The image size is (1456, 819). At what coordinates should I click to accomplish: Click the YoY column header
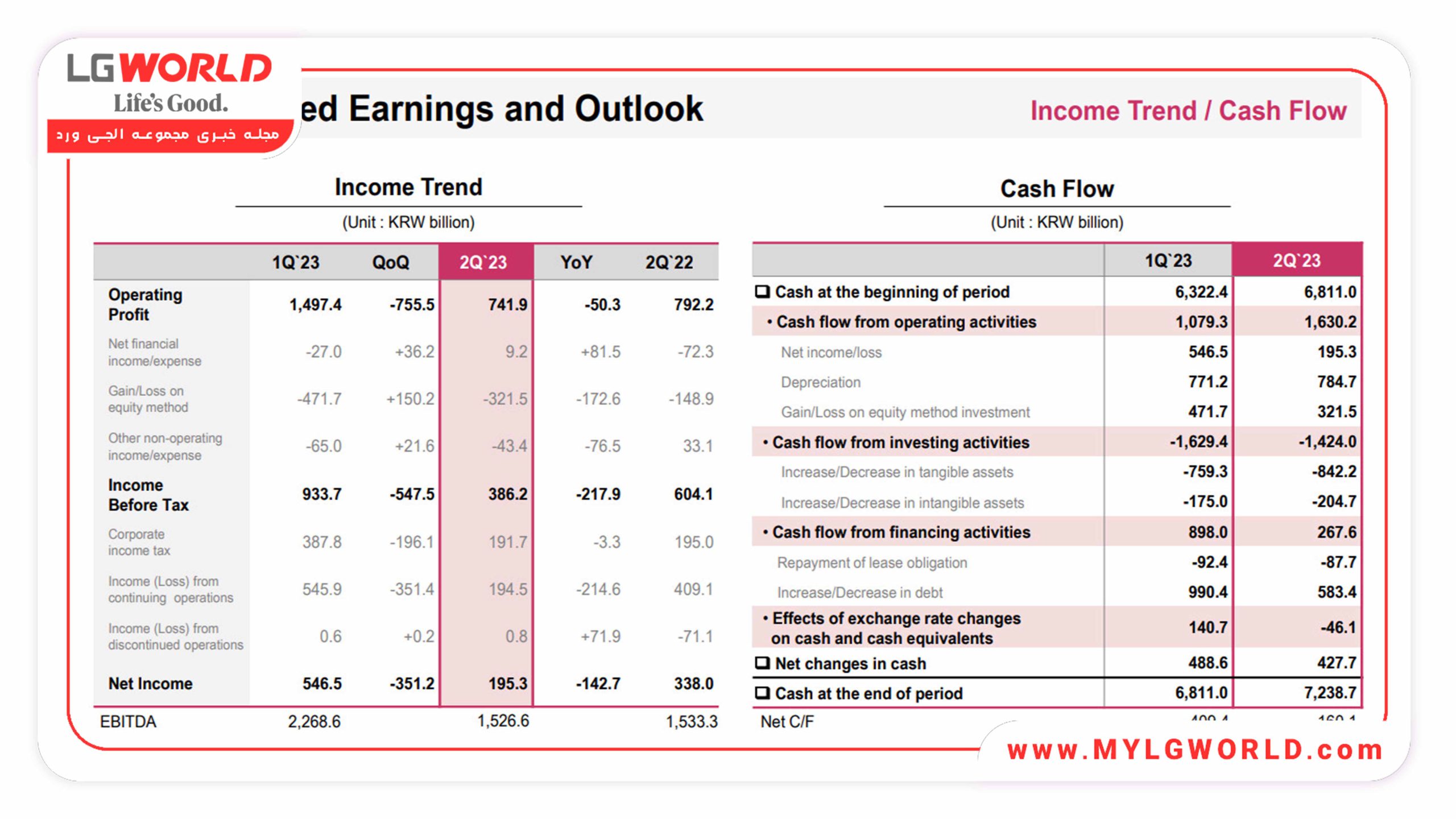(576, 262)
